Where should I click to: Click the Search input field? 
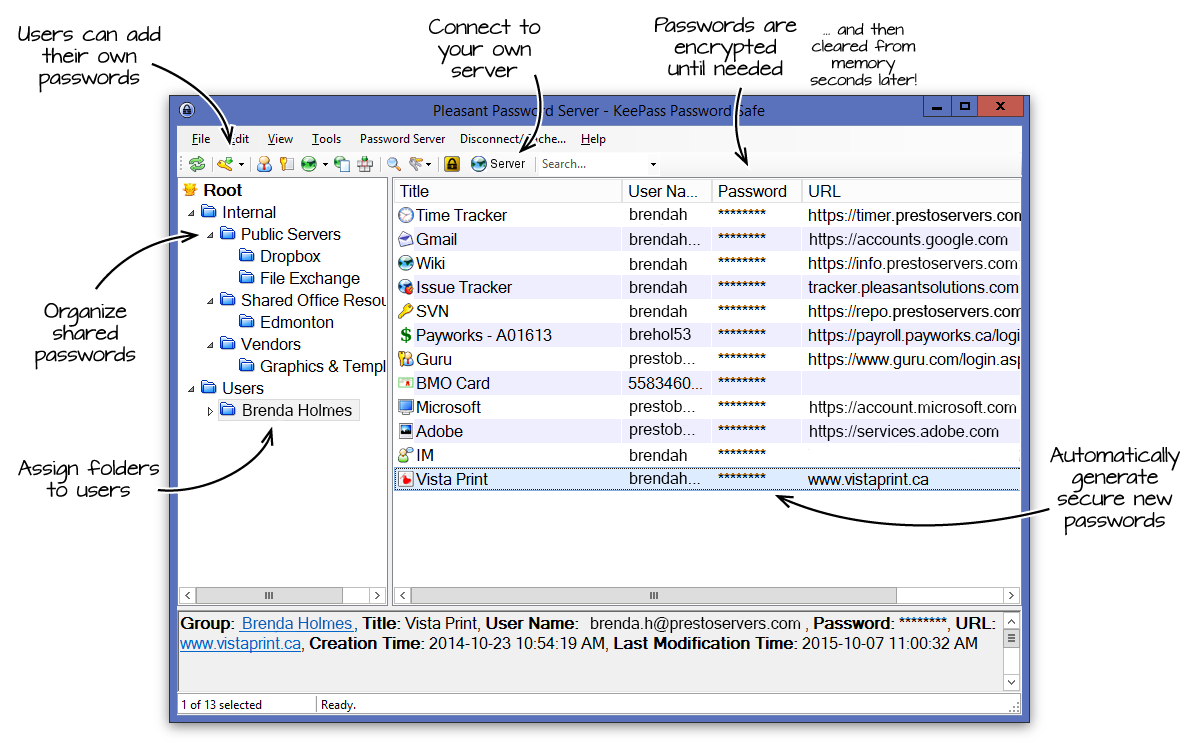point(592,164)
